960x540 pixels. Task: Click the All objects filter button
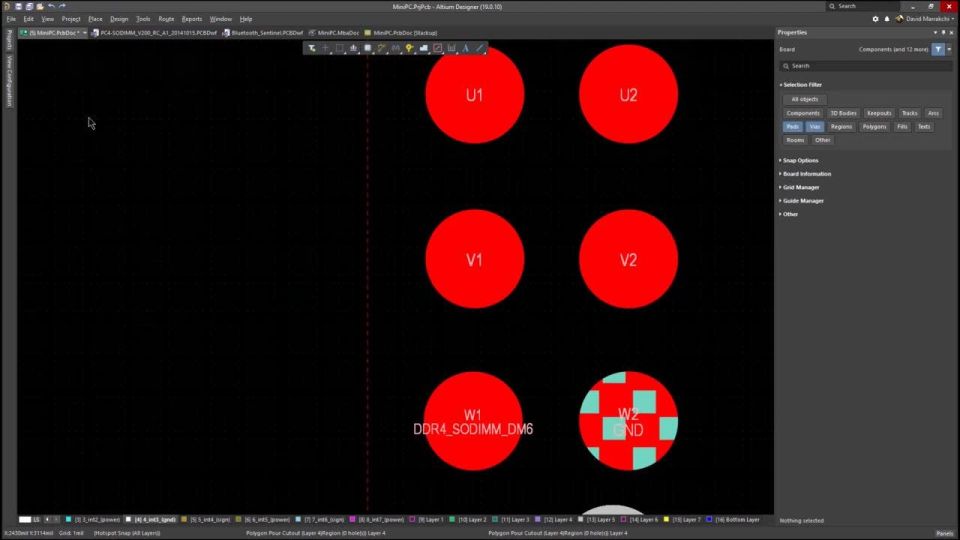click(804, 99)
